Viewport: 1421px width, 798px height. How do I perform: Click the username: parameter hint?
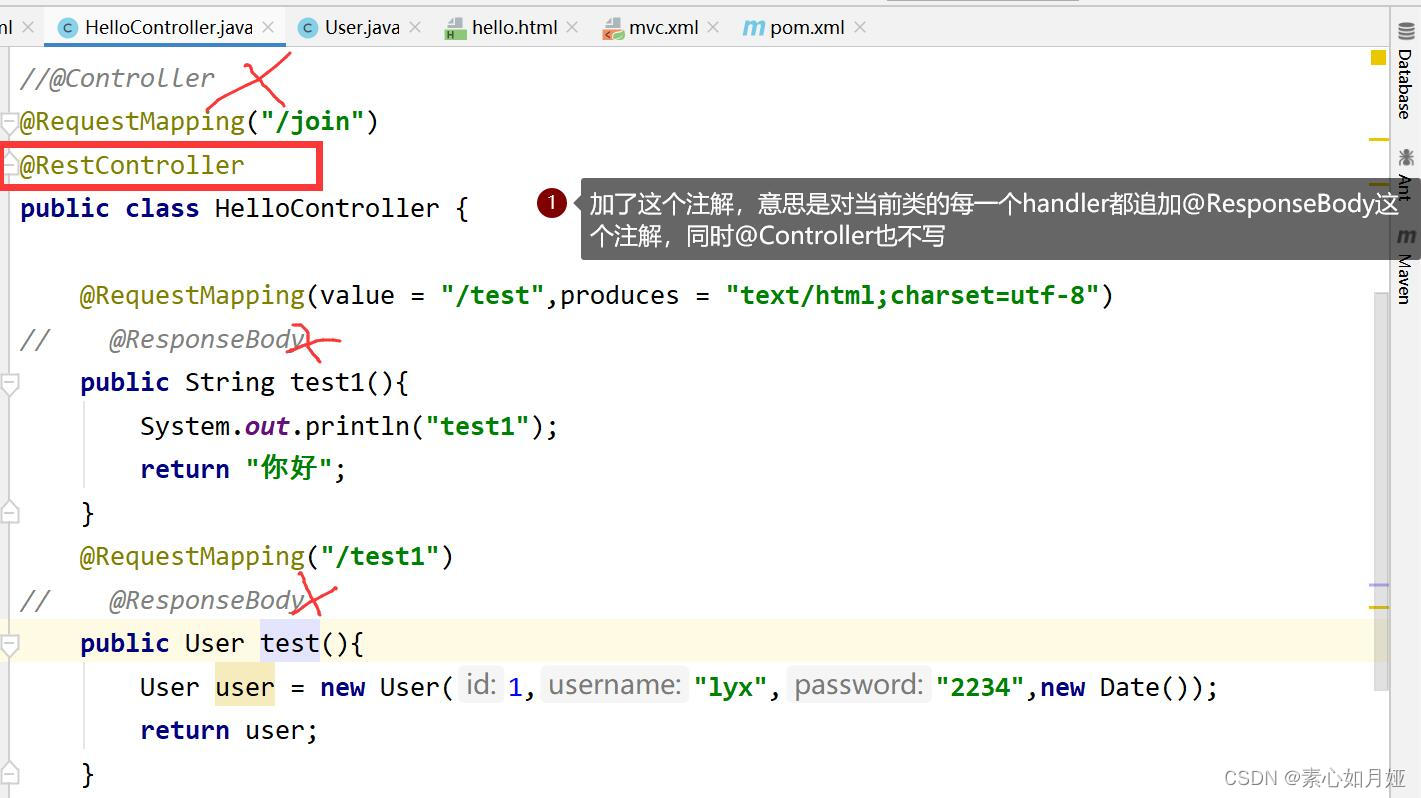pos(615,685)
